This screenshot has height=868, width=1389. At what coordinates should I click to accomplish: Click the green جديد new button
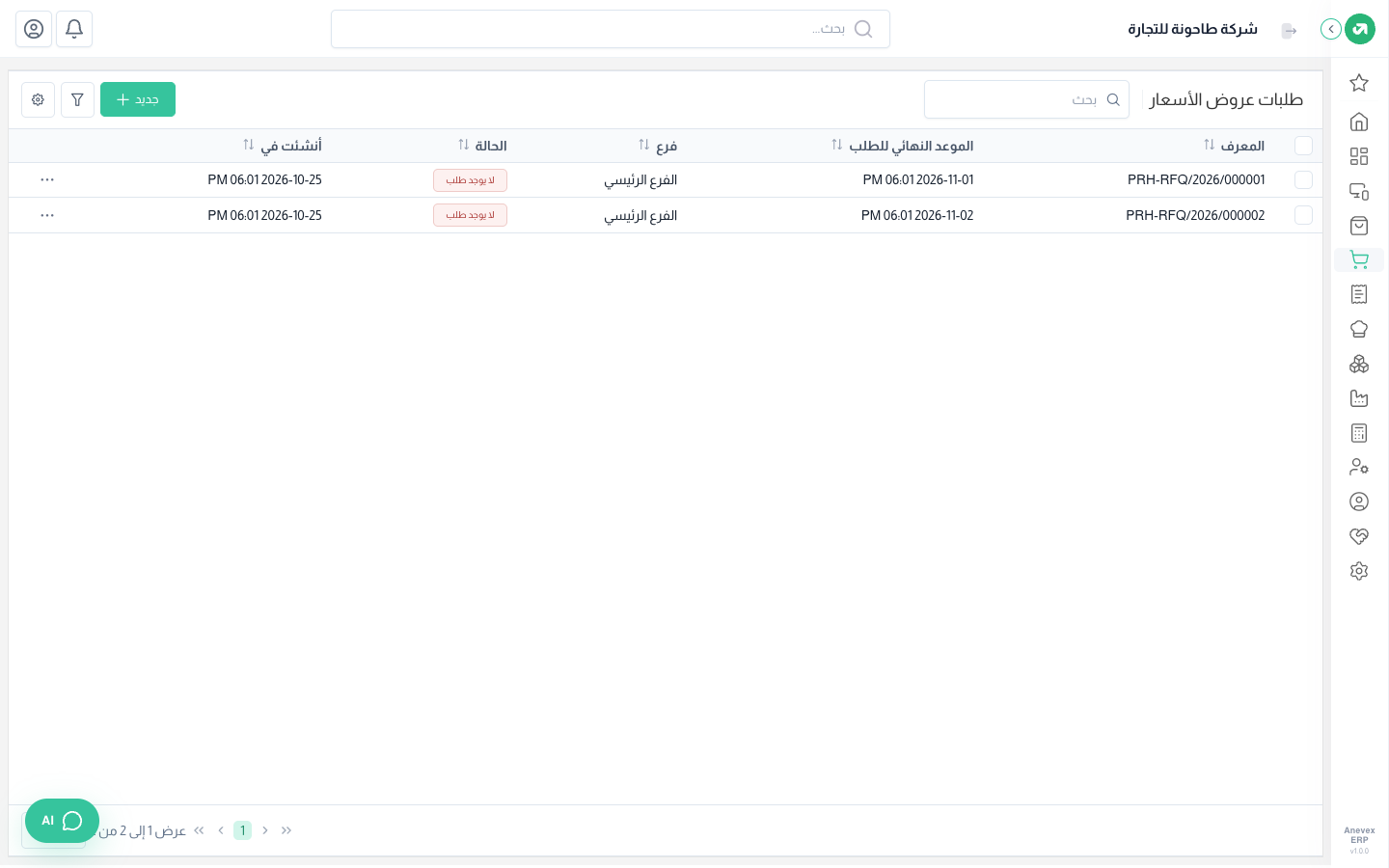138,99
